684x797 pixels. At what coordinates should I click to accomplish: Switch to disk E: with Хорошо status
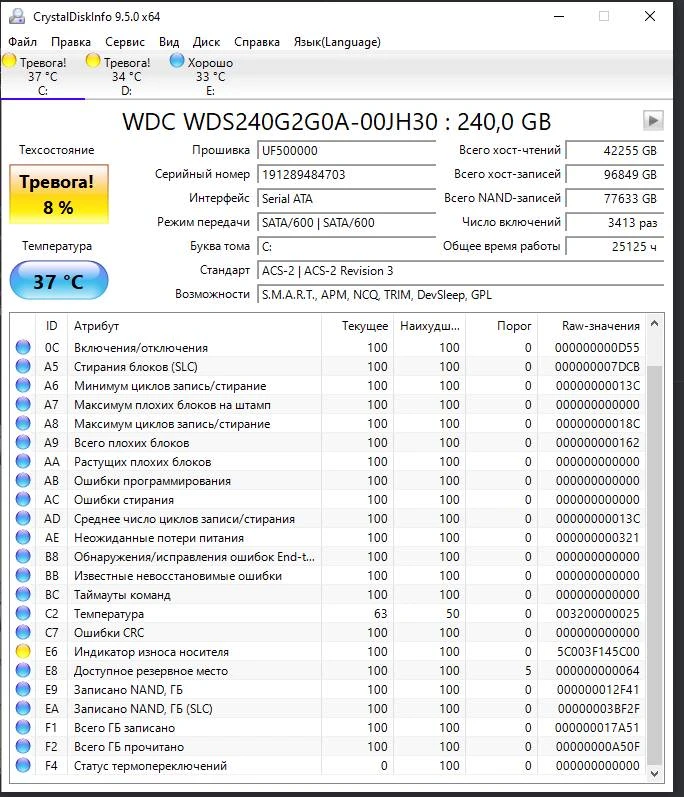pos(210,76)
